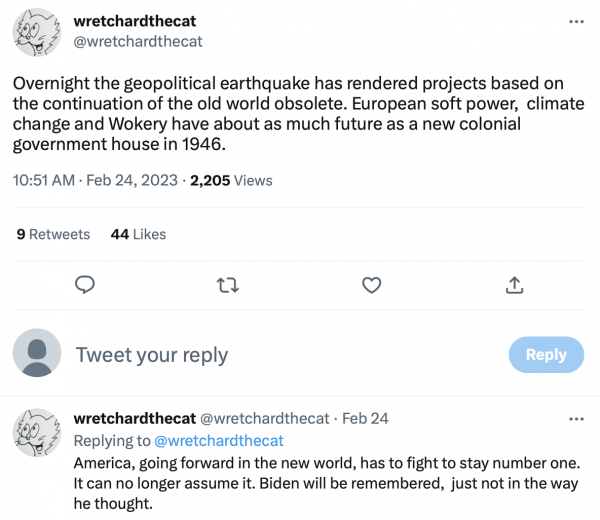Open the reply's Feb 24 timestamp
Image resolution: width=600 pixels, height=520 pixels.
point(365,419)
